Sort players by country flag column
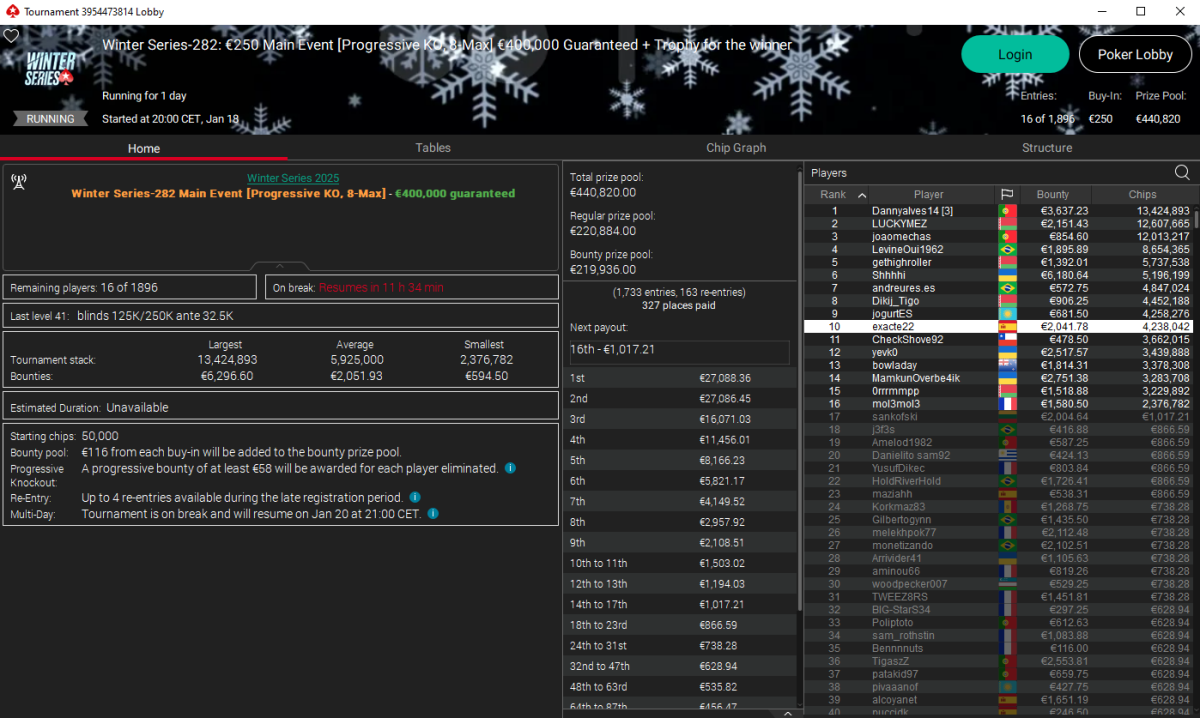This screenshot has height=718, width=1200. pos(1006,194)
